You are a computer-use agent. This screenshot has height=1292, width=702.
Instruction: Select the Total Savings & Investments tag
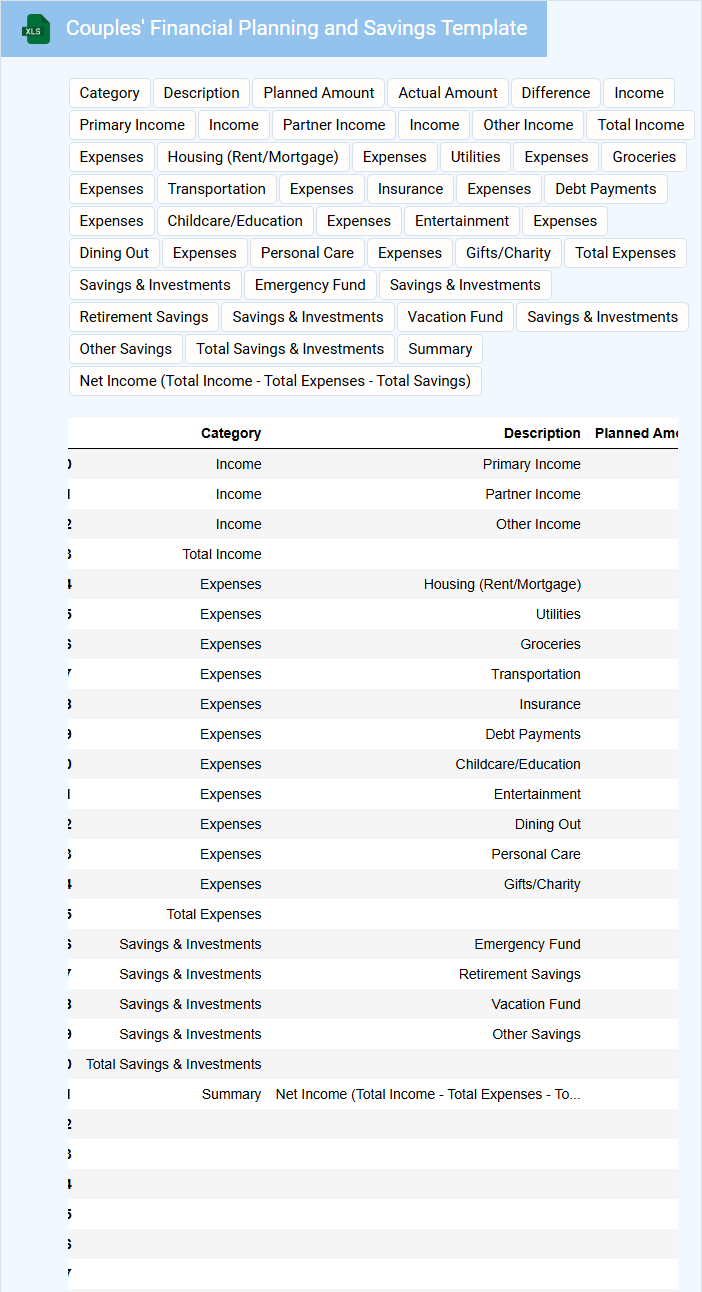coord(290,349)
